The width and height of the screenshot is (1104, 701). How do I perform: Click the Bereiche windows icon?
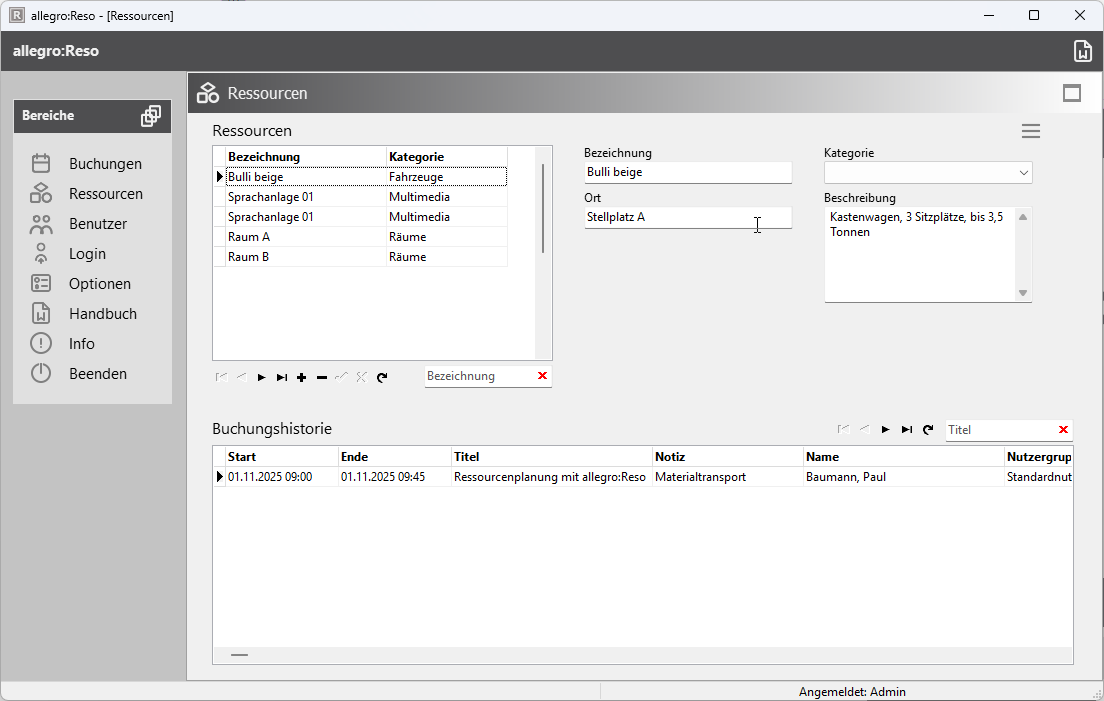(150, 116)
